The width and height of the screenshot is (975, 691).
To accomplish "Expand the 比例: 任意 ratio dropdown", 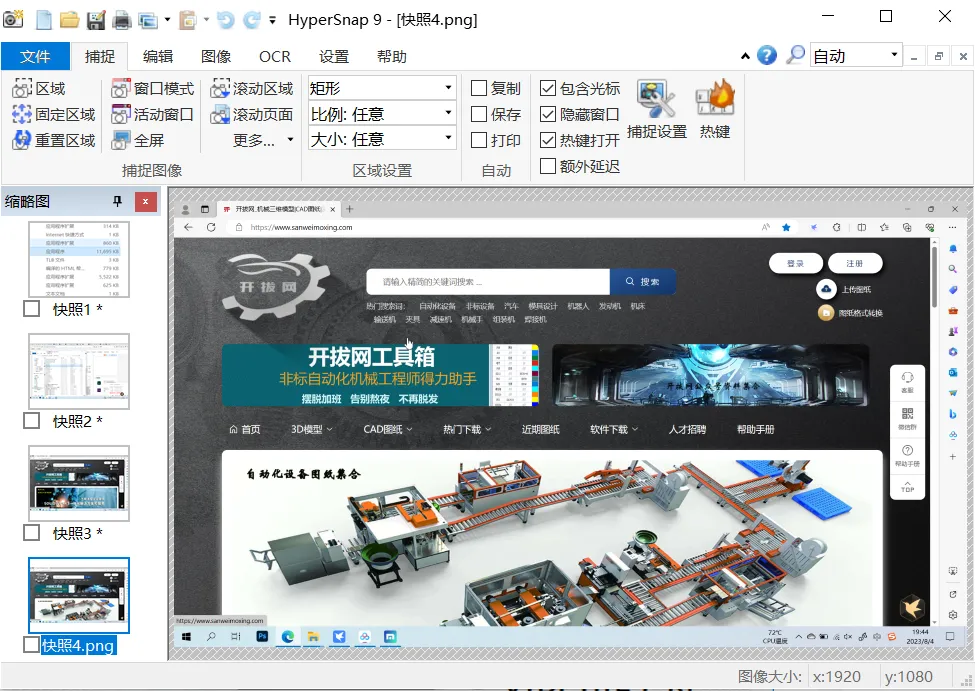I will [382, 113].
